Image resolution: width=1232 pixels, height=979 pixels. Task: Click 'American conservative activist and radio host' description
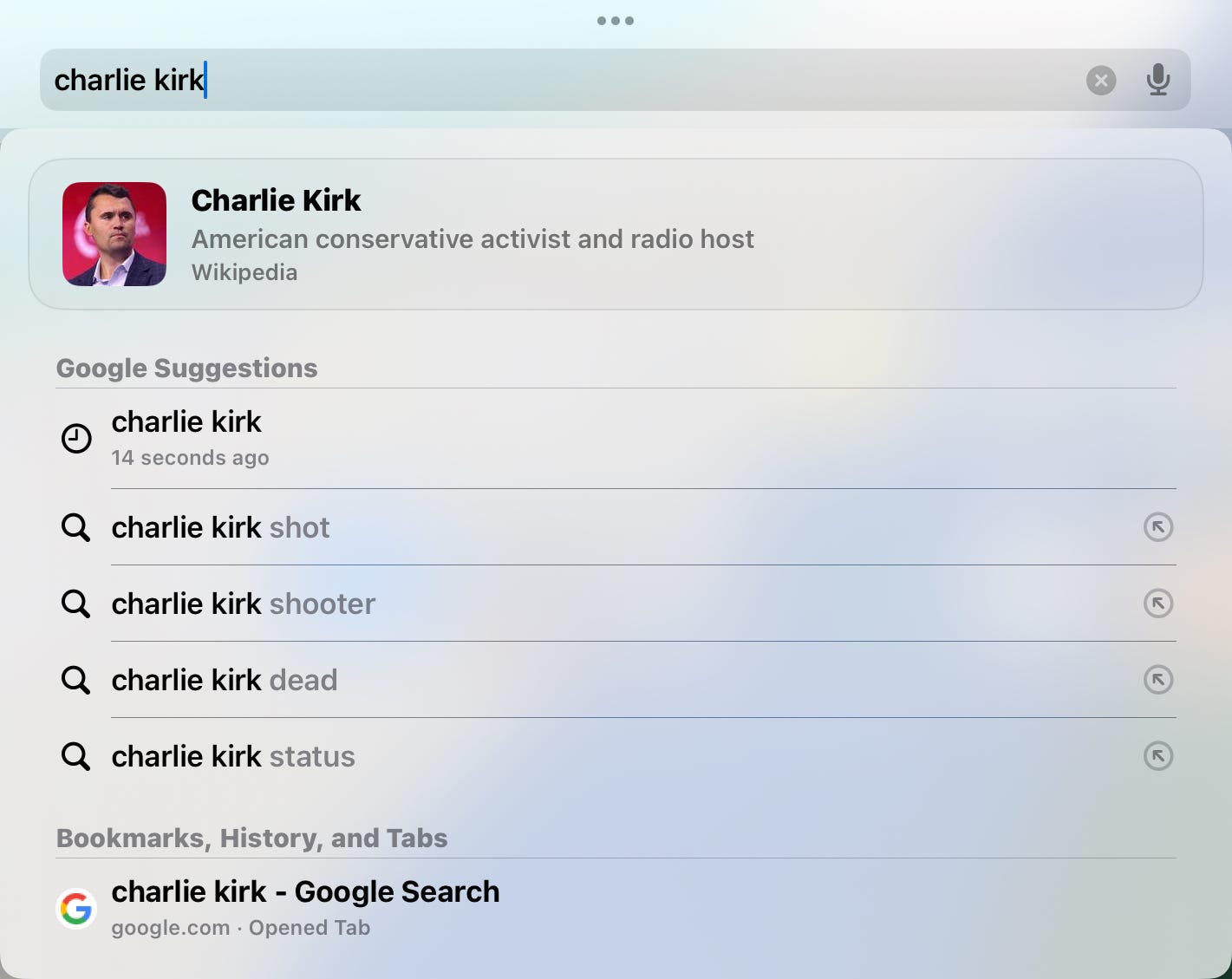click(x=473, y=238)
